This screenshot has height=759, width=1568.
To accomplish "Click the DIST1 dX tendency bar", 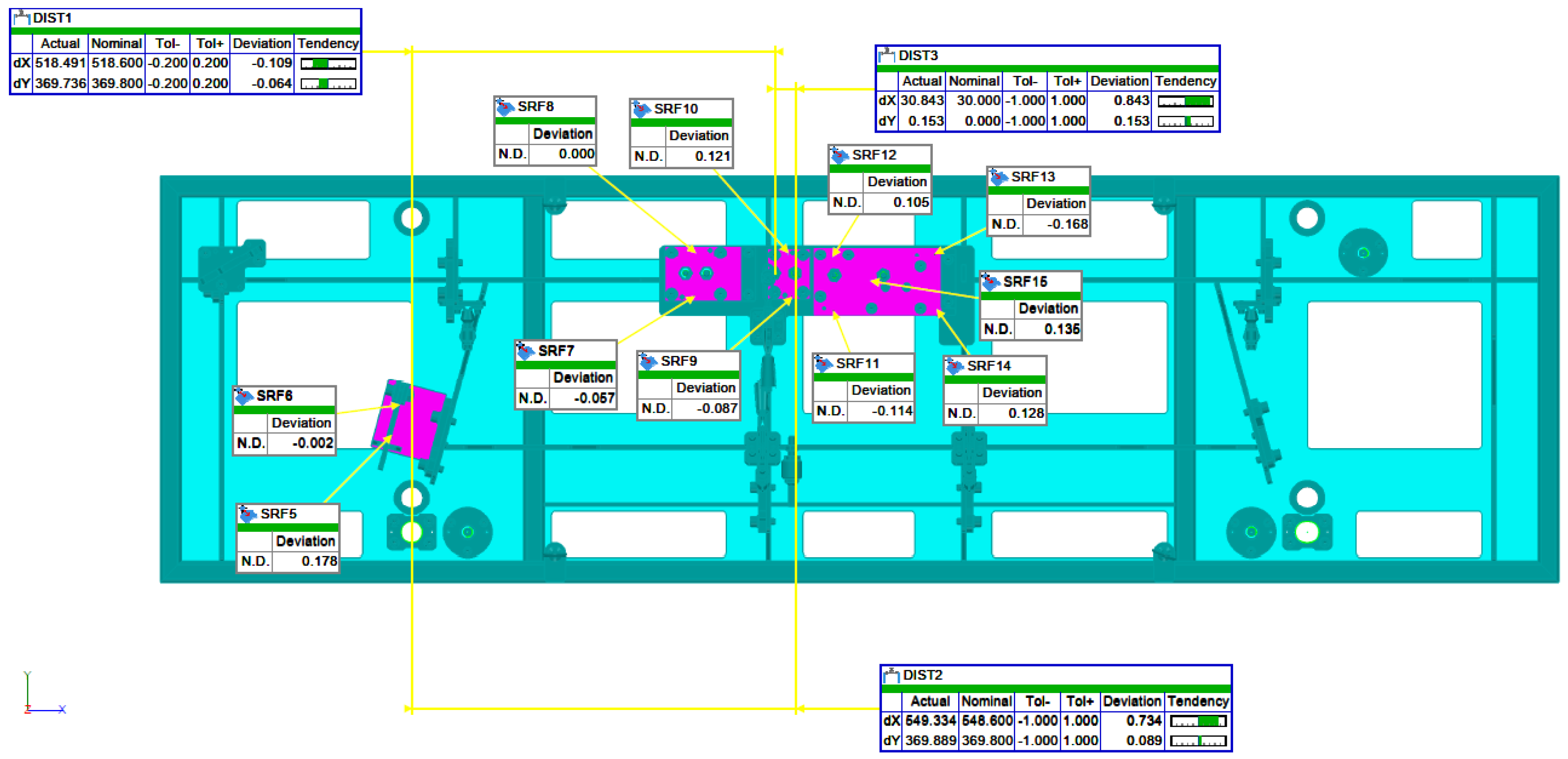I will click(x=328, y=63).
